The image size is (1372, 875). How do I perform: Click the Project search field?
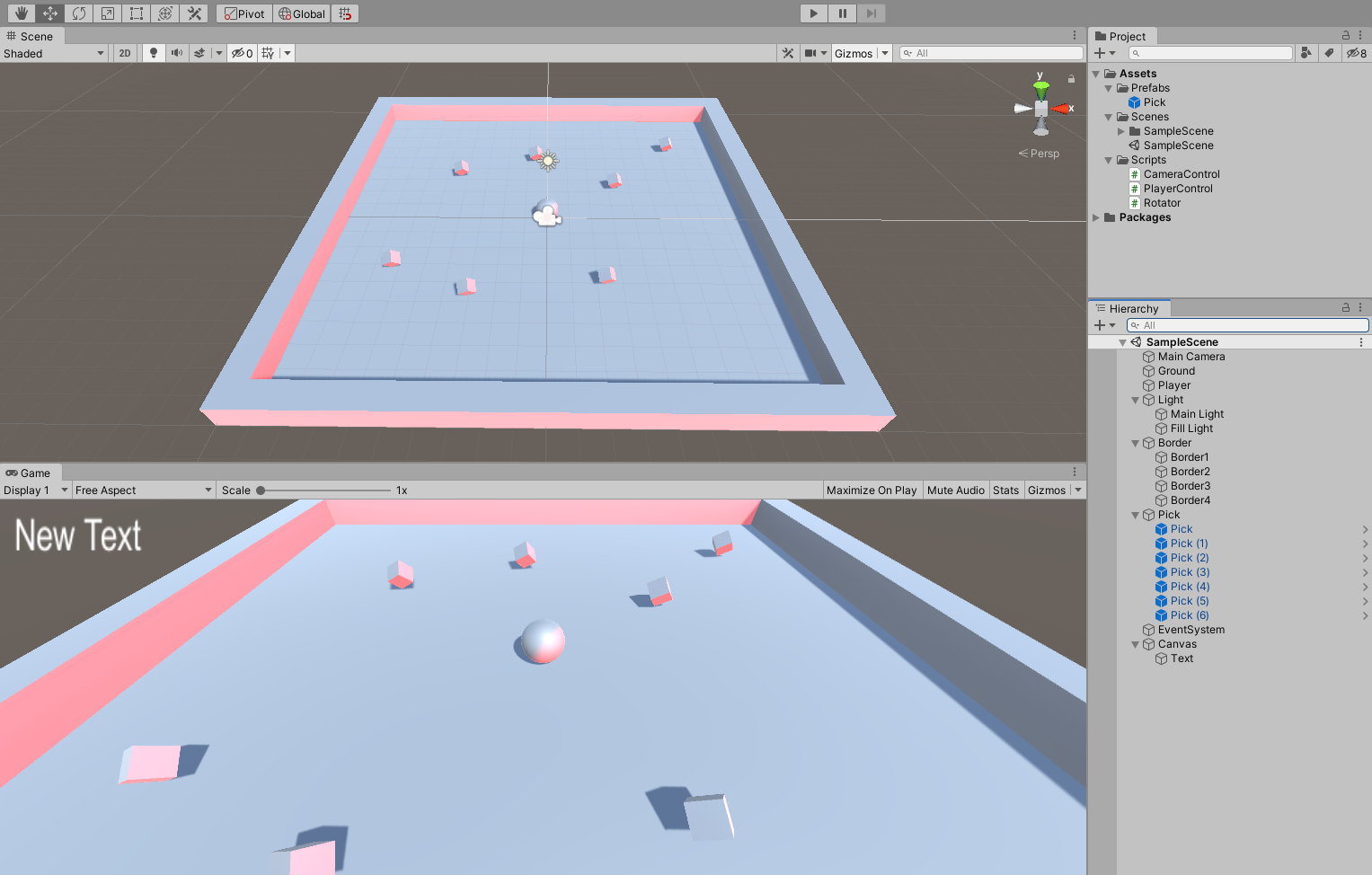[1210, 53]
